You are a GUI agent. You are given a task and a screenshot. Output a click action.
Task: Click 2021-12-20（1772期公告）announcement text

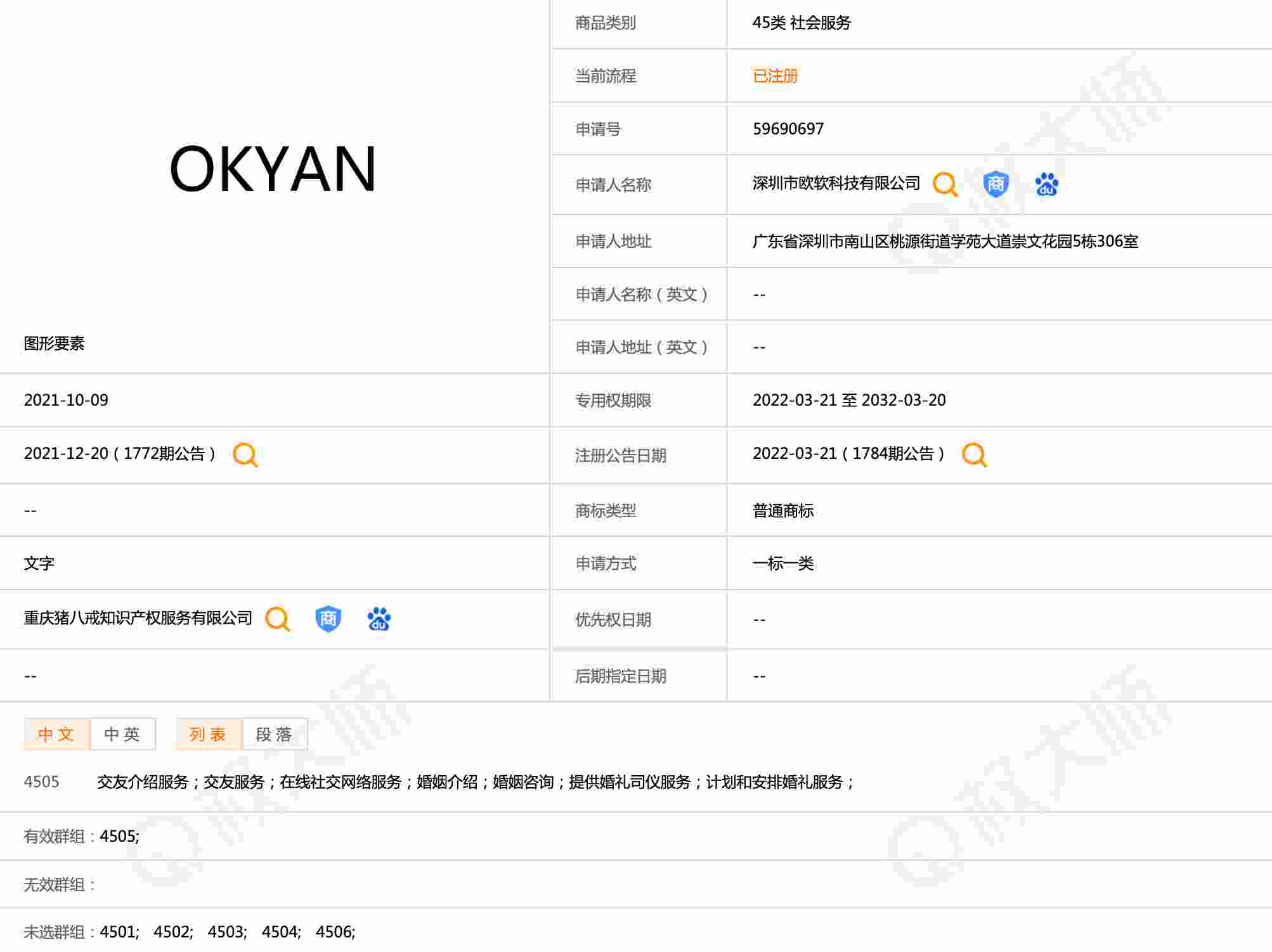[x=120, y=454]
